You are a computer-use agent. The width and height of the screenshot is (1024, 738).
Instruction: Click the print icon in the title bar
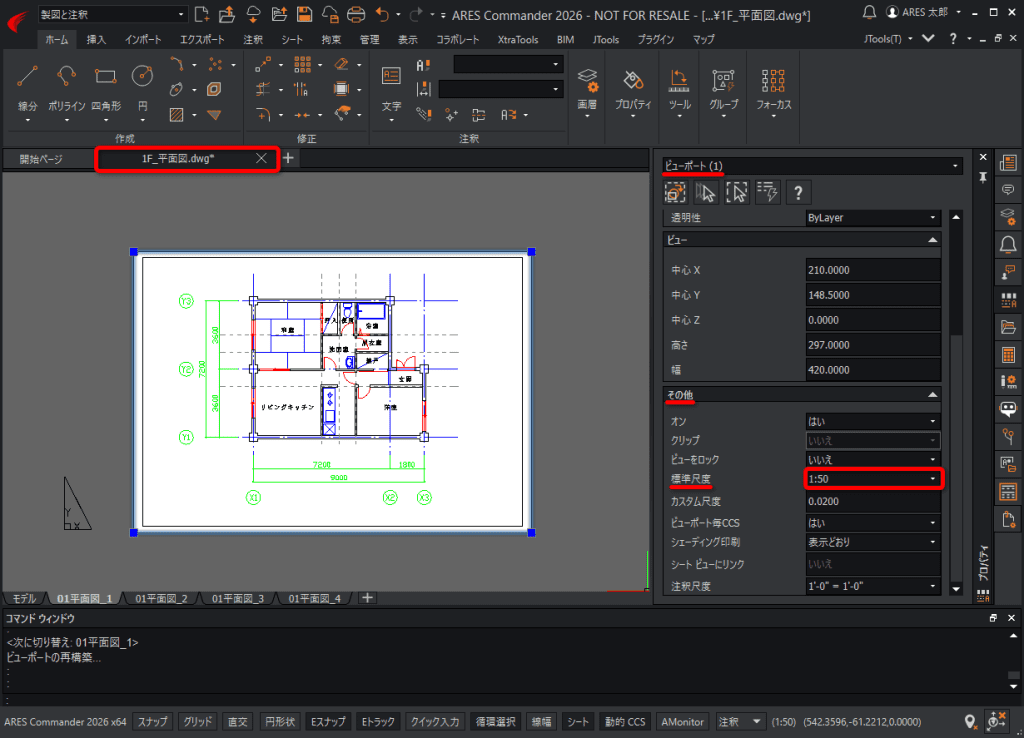point(355,14)
